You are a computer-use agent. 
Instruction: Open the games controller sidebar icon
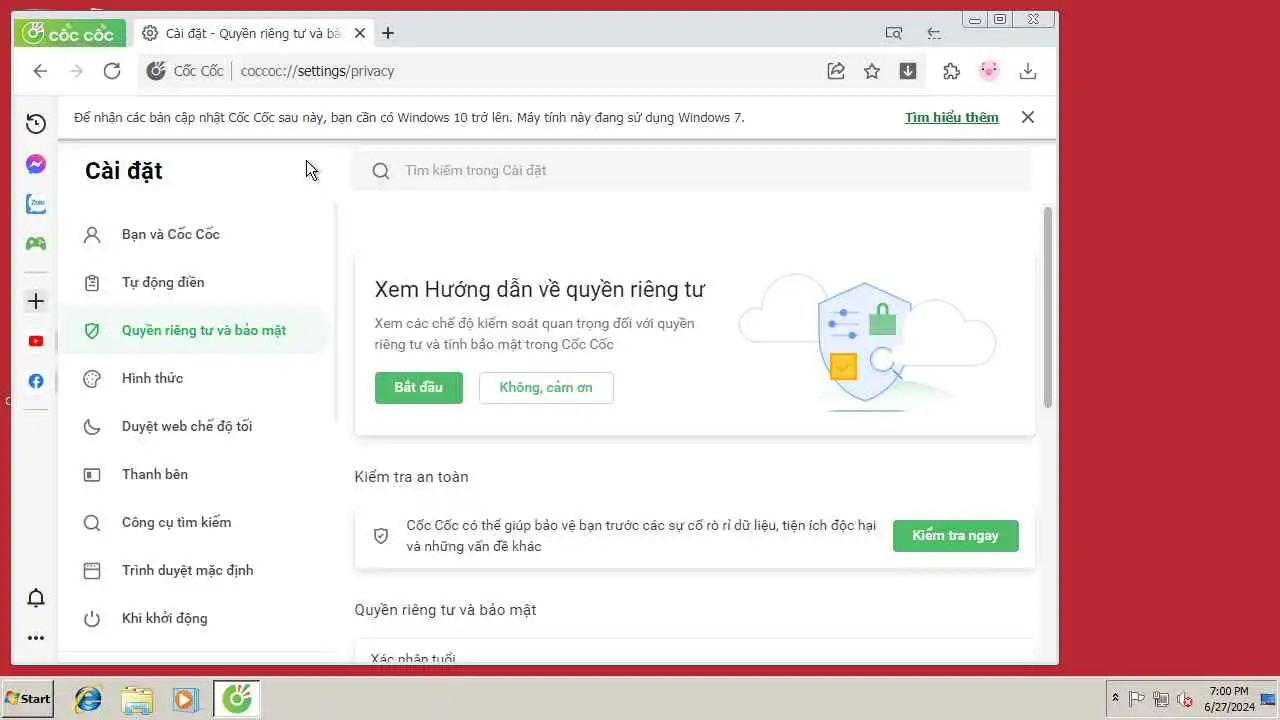pyautogui.click(x=36, y=243)
